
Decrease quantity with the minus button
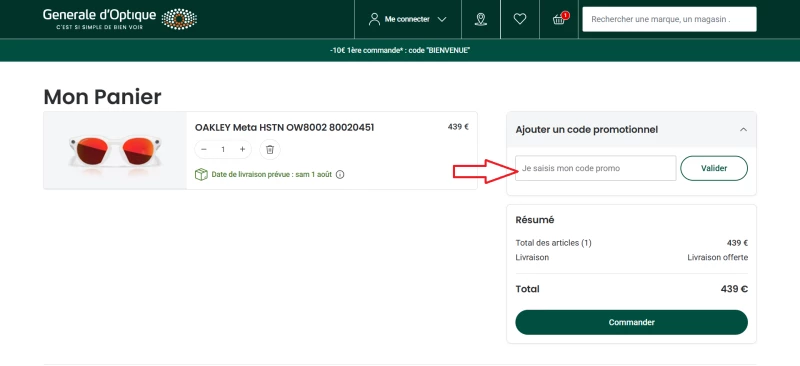coord(204,150)
